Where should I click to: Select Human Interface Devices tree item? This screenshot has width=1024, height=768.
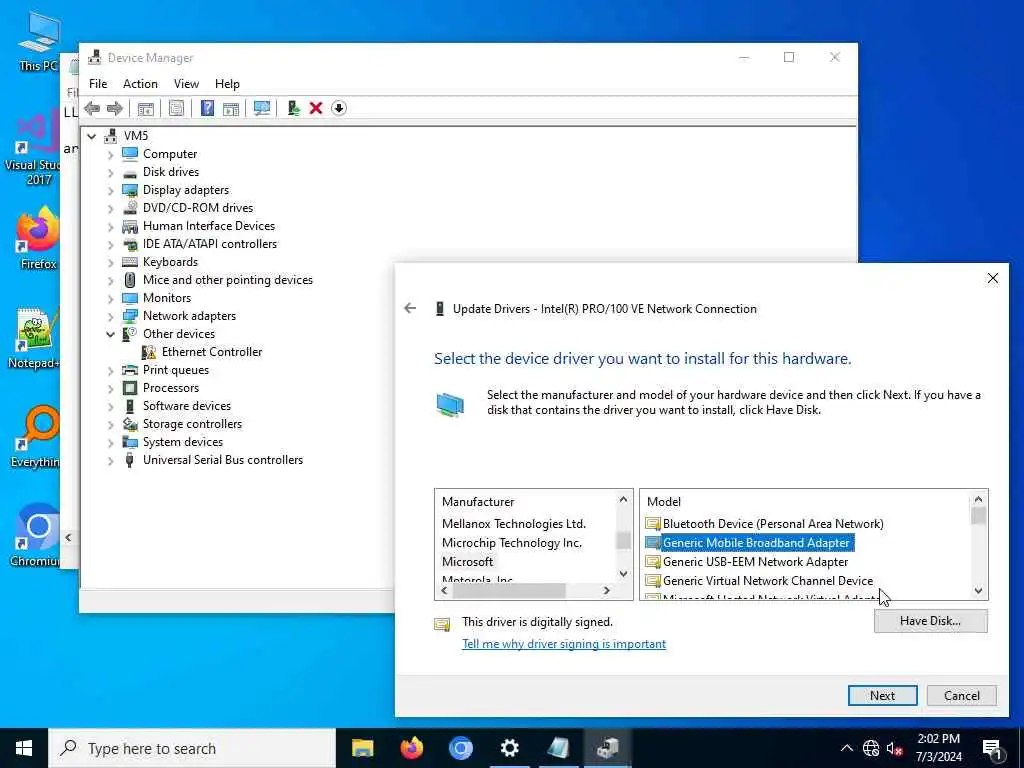tap(209, 226)
